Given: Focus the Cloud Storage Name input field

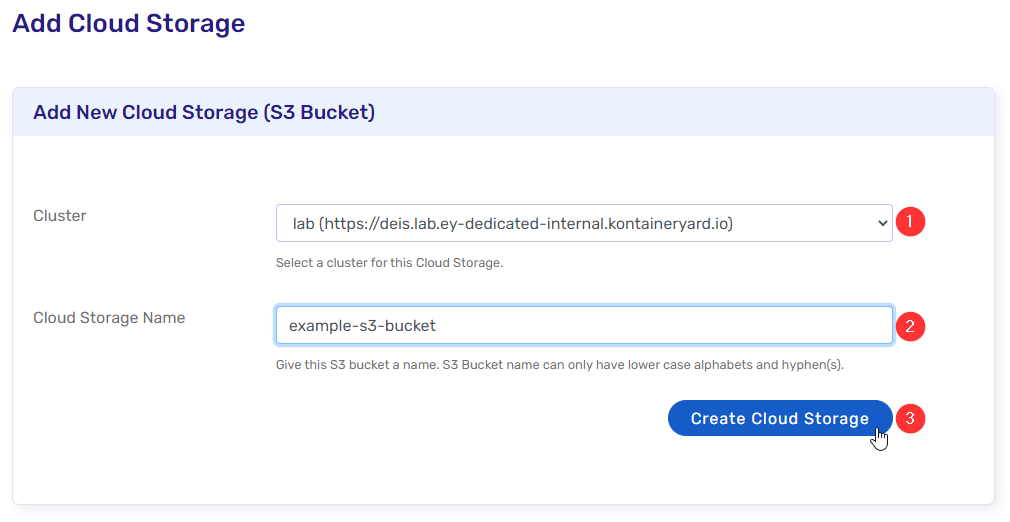Looking at the screenshot, I should coord(583,326).
